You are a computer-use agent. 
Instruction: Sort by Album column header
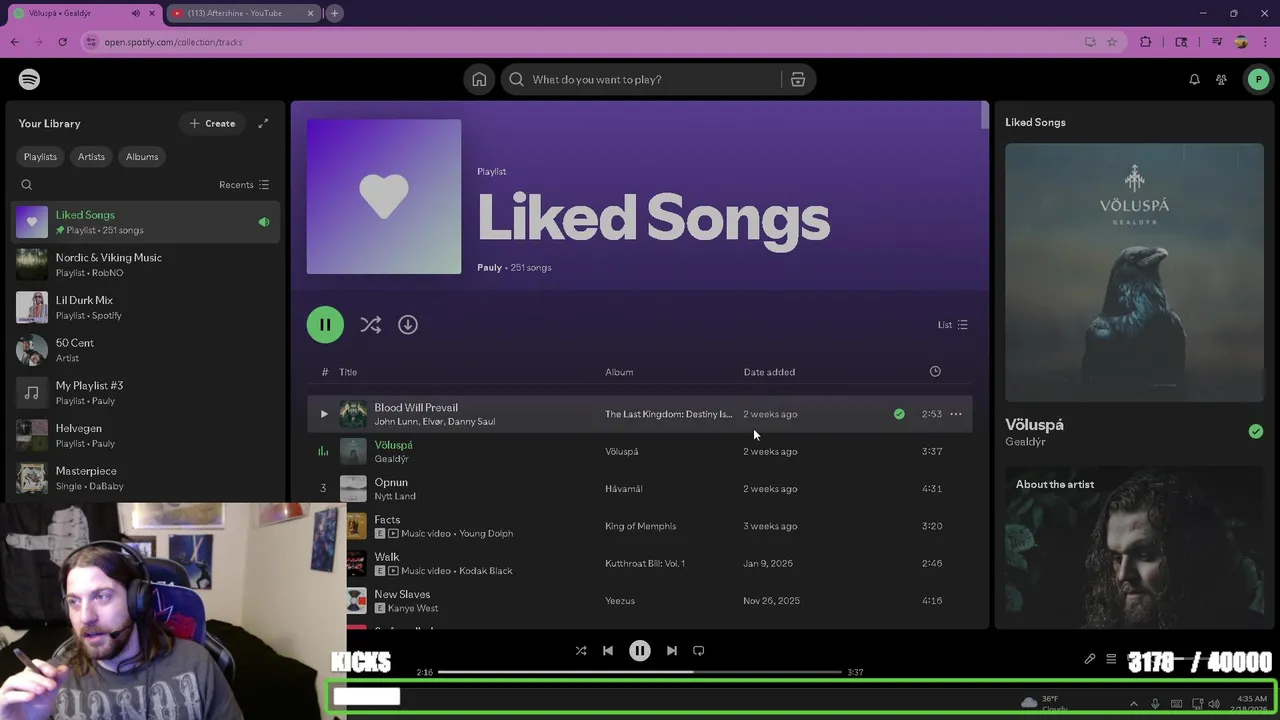click(x=619, y=372)
